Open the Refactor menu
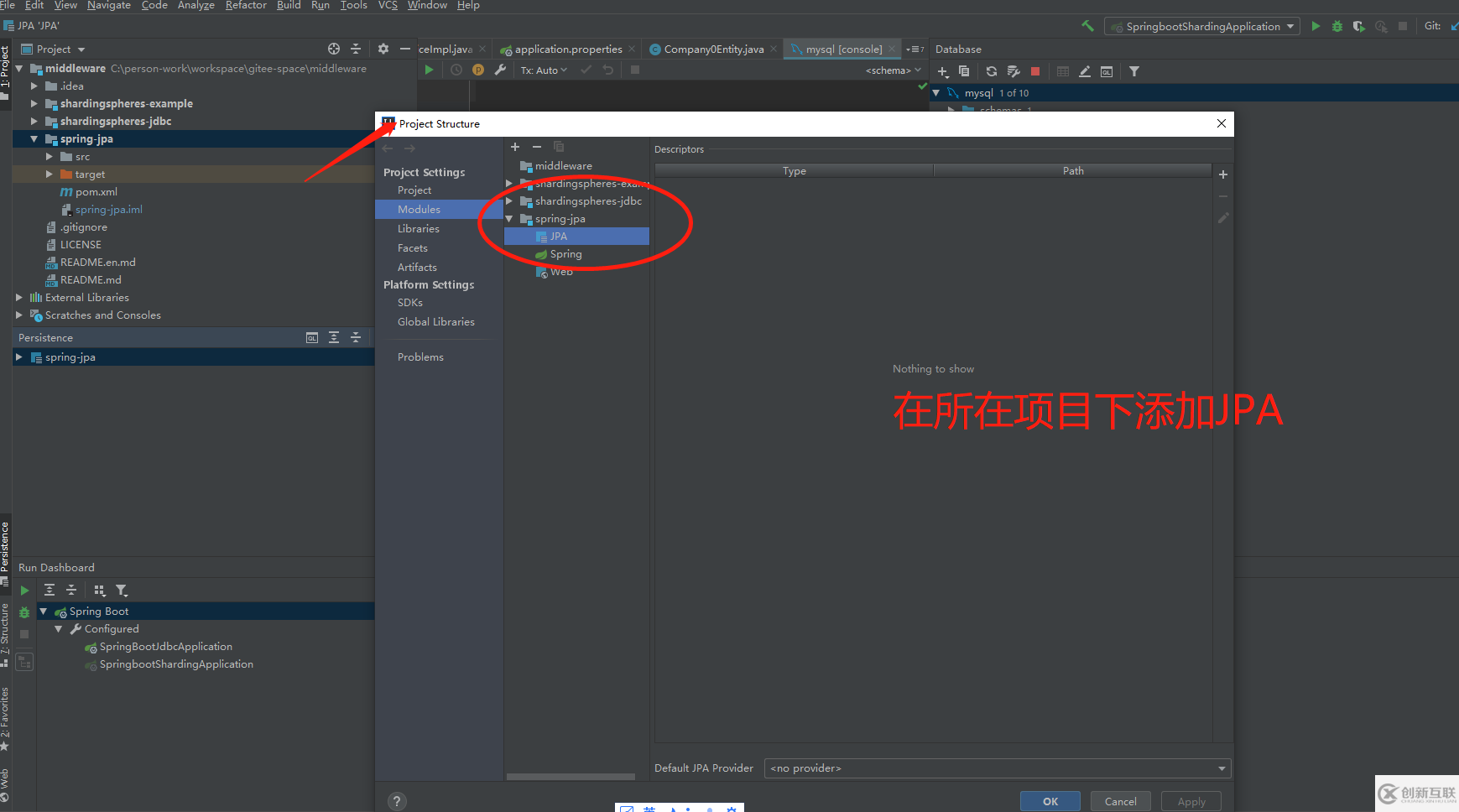1459x812 pixels. coord(246,5)
